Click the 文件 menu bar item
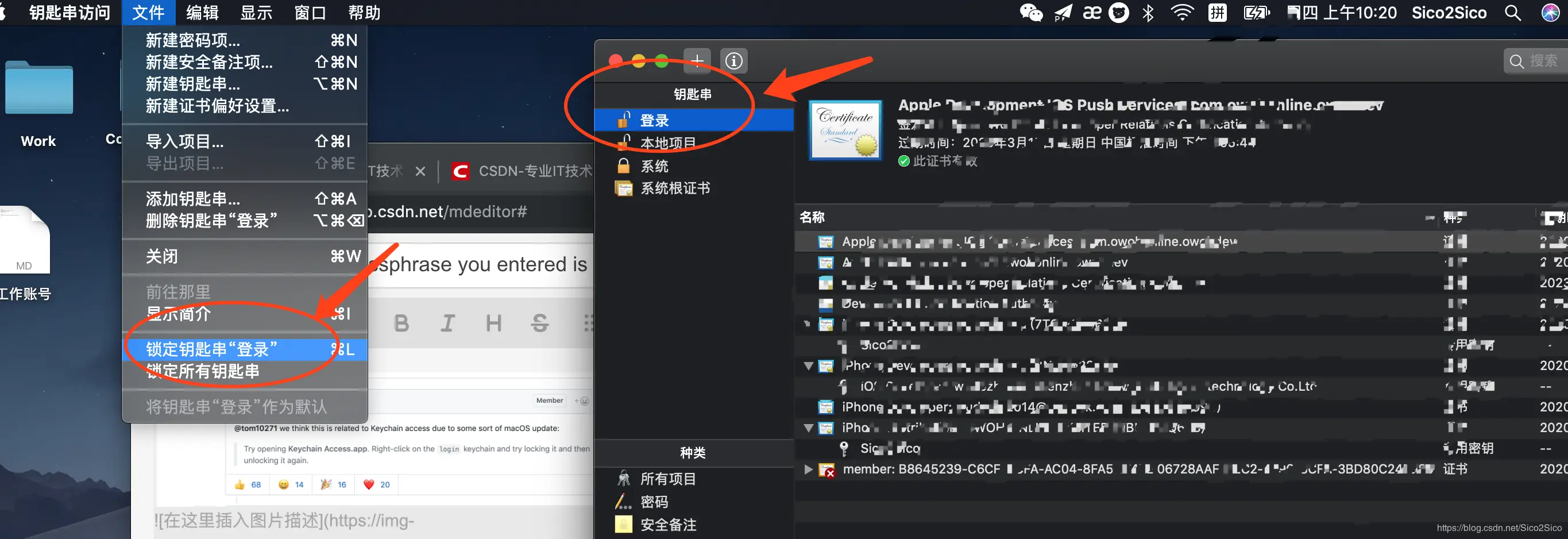This screenshot has width=1568, height=539. click(x=149, y=12)
